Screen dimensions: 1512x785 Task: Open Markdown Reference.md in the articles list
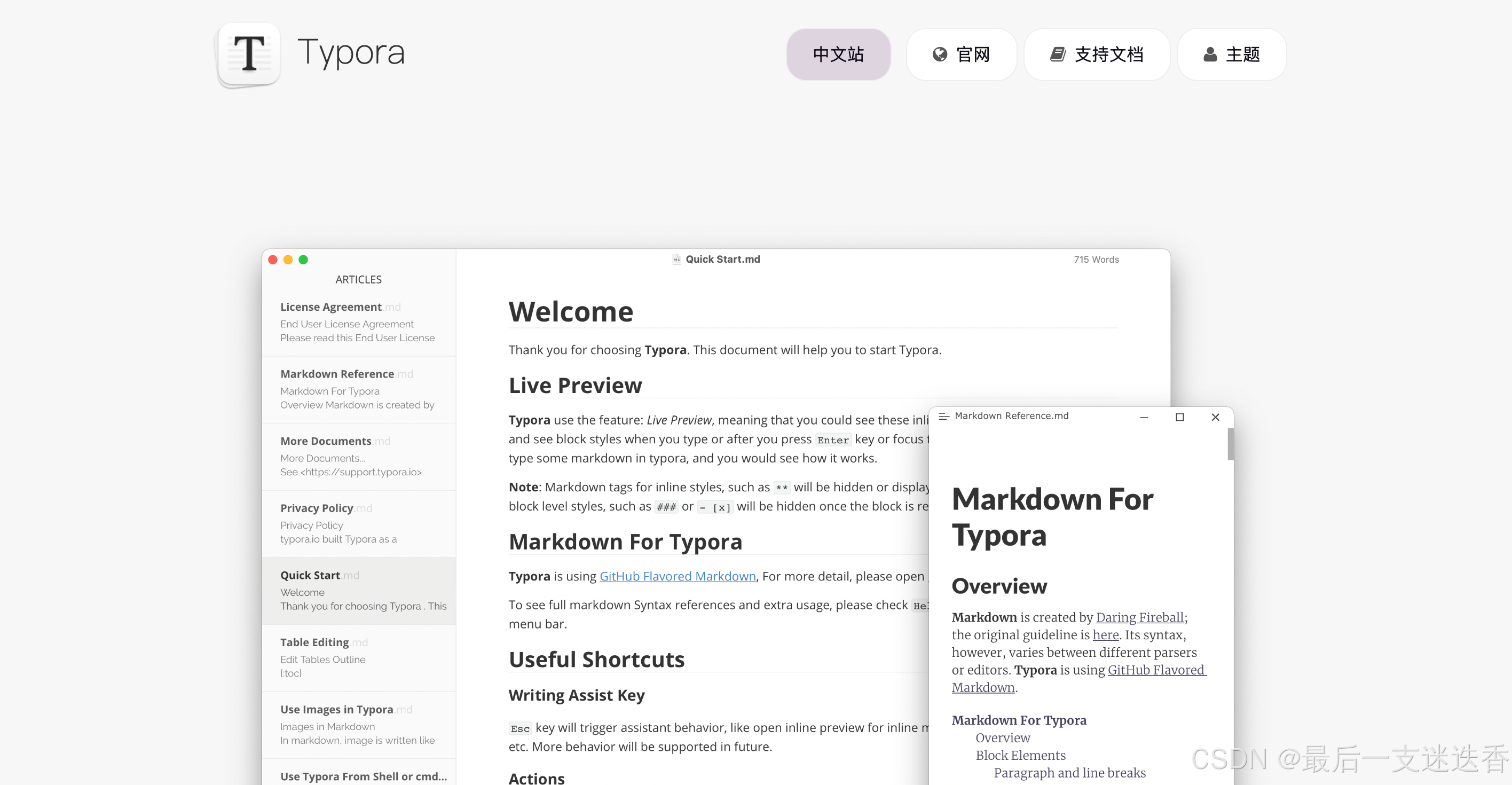(359, 389)
